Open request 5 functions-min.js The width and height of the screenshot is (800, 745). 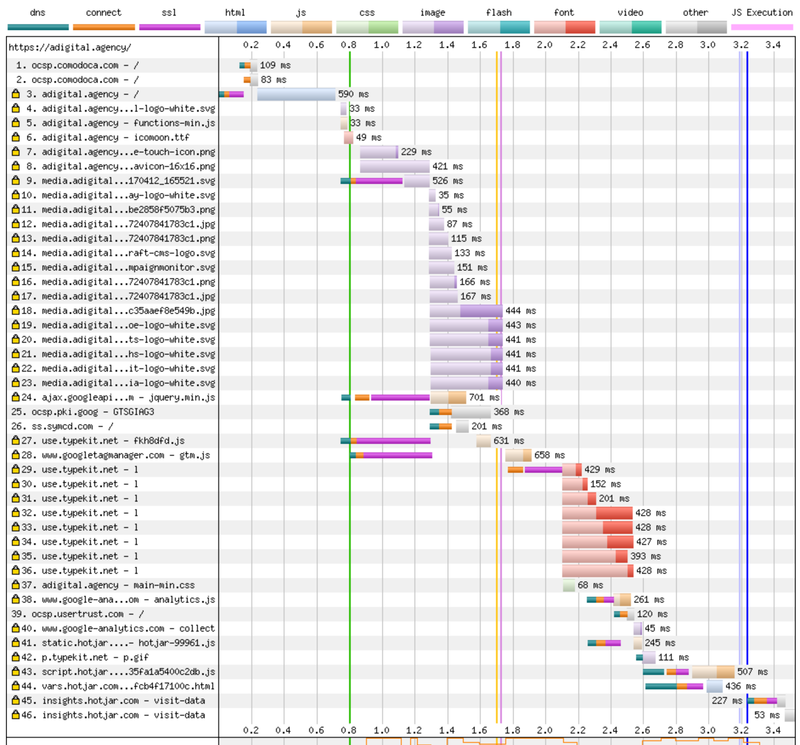pyautogui.click(x=120, y=123)
